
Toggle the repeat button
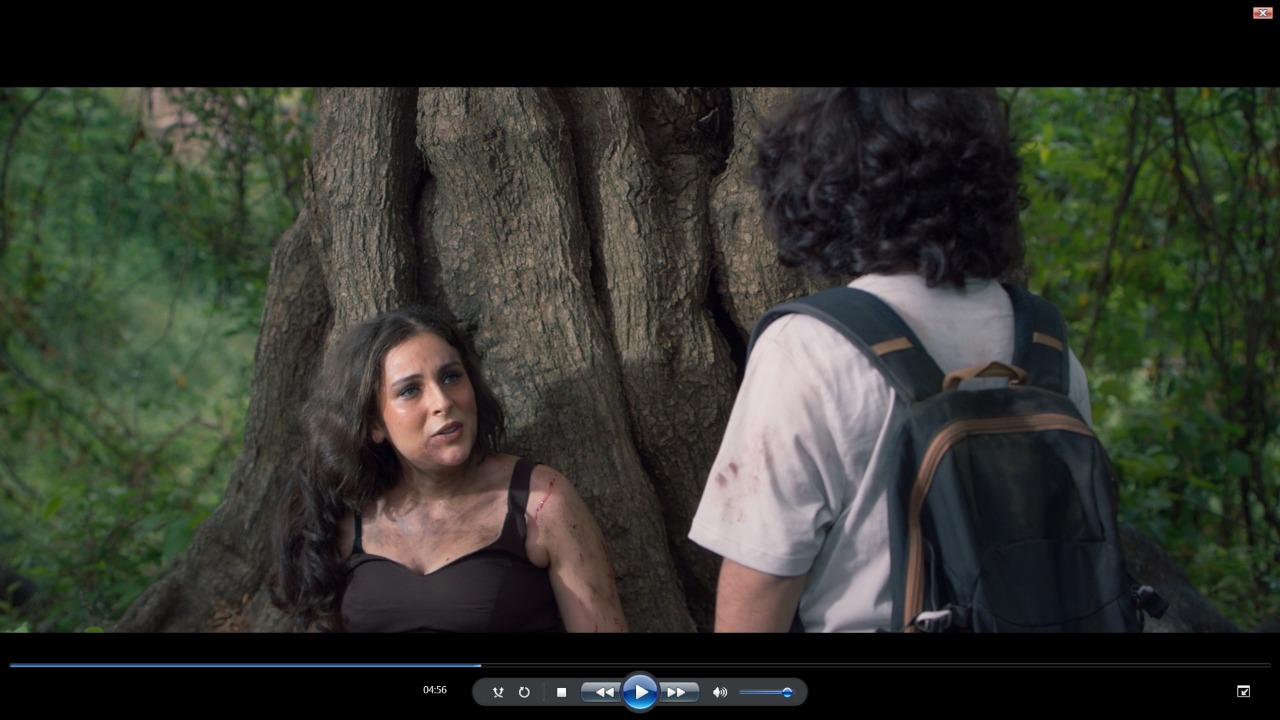click(x=524, y=692)
